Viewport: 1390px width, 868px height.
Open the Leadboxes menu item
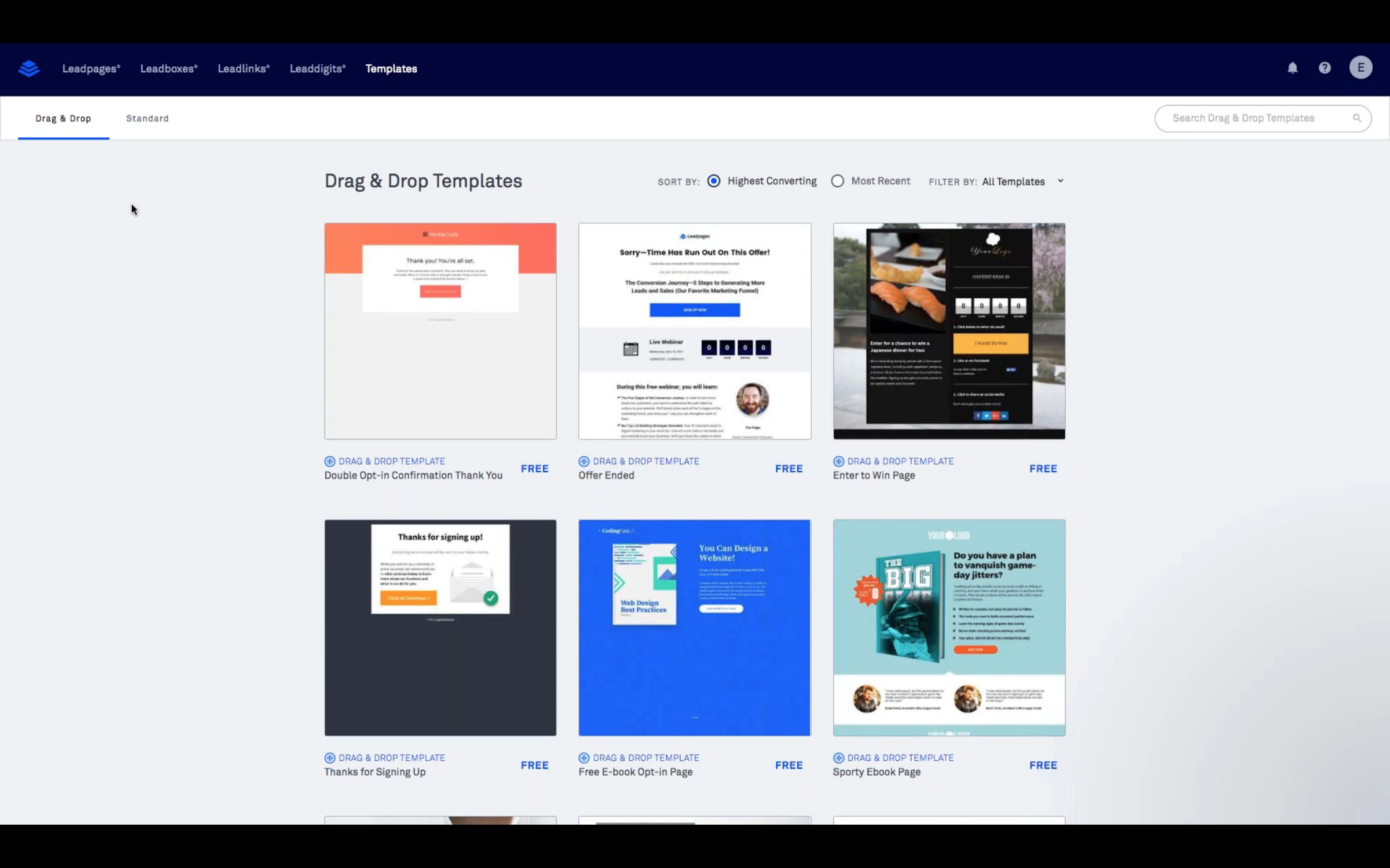point(169,68)
